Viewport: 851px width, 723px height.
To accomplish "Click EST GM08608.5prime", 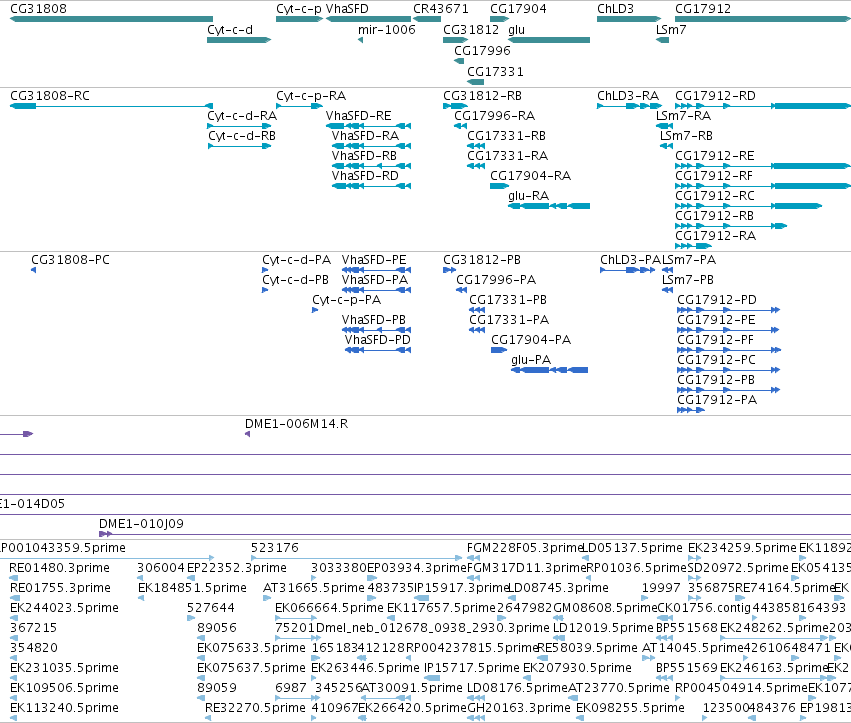I will [x=558, y=618].
